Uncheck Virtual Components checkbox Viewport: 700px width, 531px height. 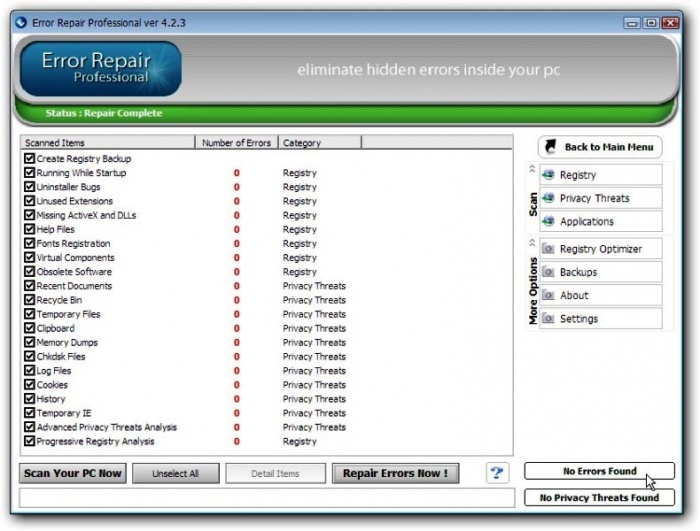(x=29, y=257)
